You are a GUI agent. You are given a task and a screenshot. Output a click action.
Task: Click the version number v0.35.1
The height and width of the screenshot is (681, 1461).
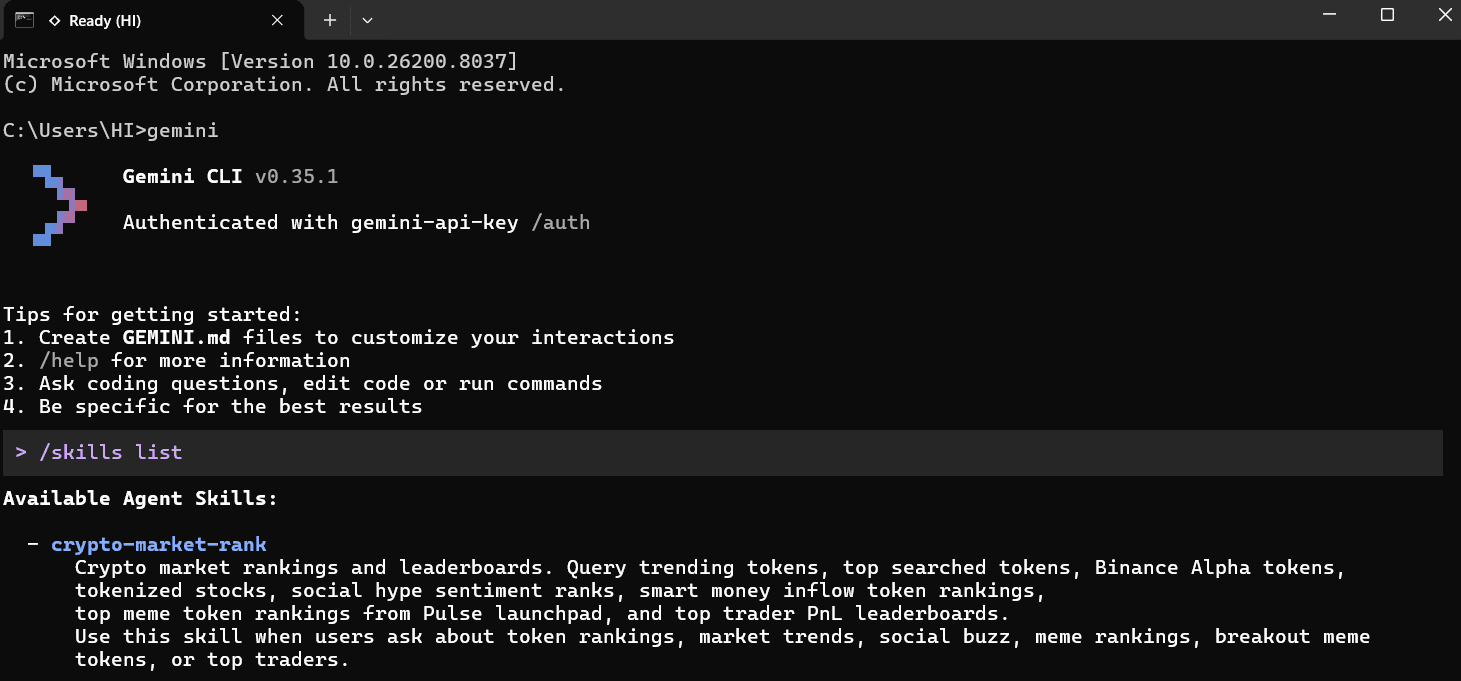[296, 177]
